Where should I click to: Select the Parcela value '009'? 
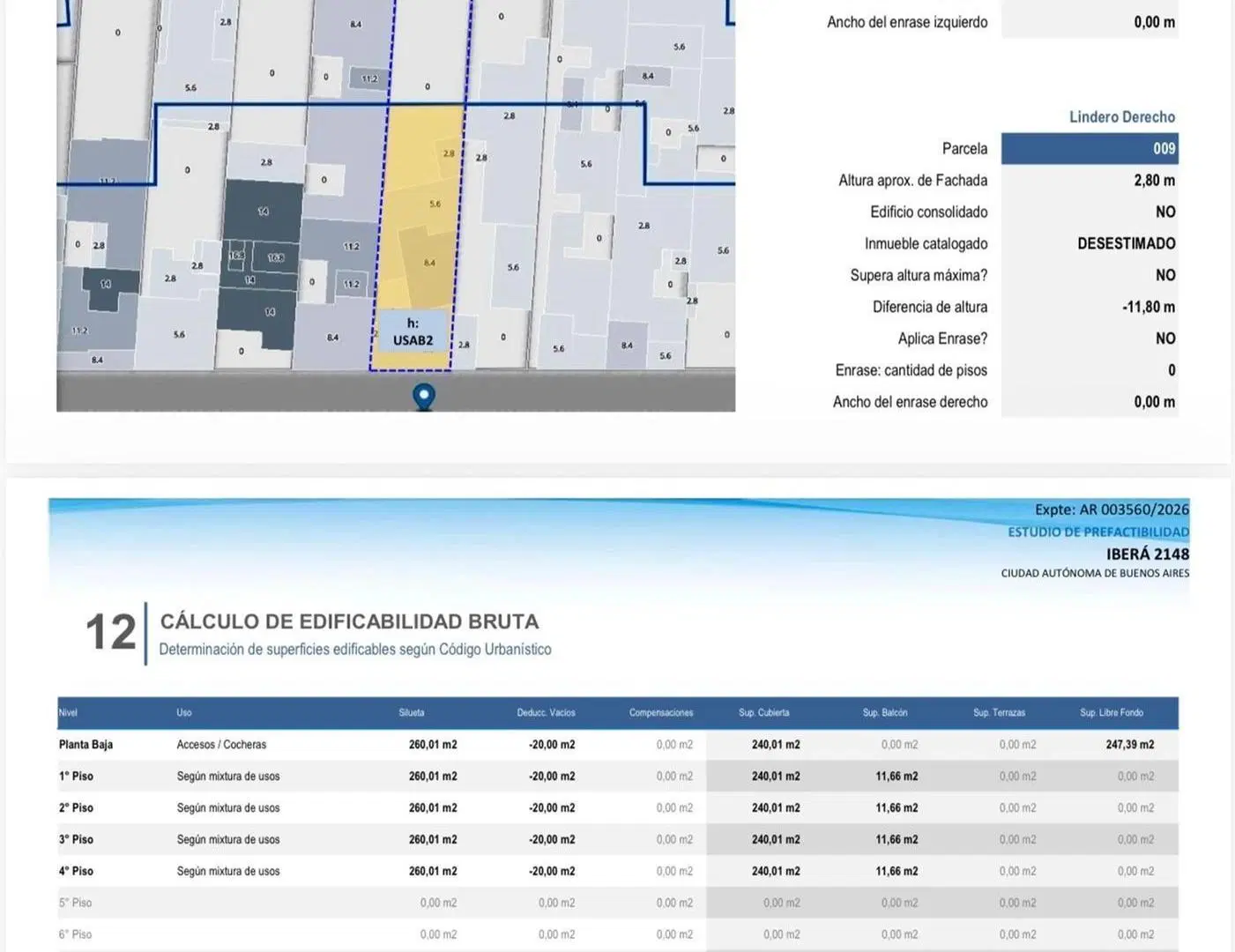[x=1164, y=149]
